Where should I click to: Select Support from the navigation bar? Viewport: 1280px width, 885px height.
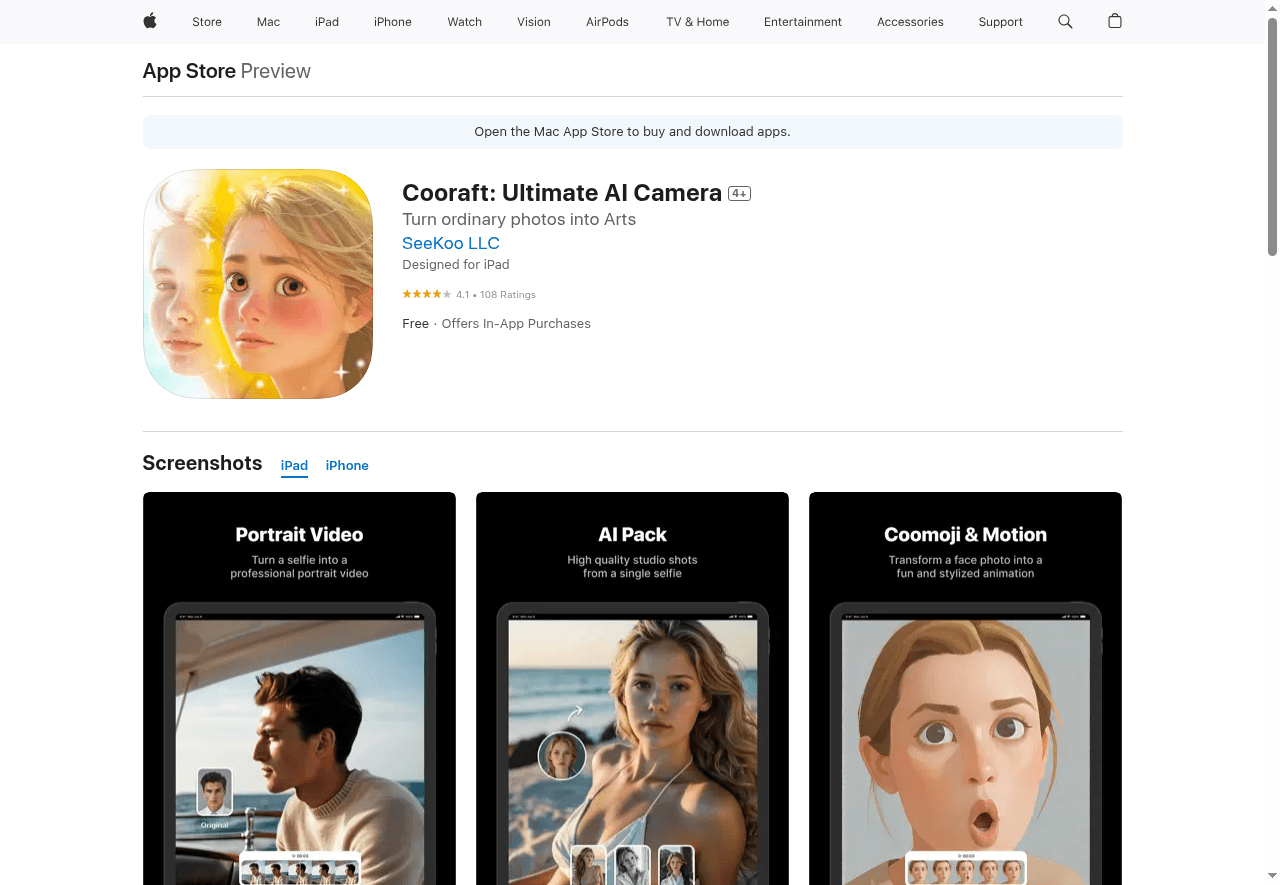pyautogui.click(x=1000, y=21)
